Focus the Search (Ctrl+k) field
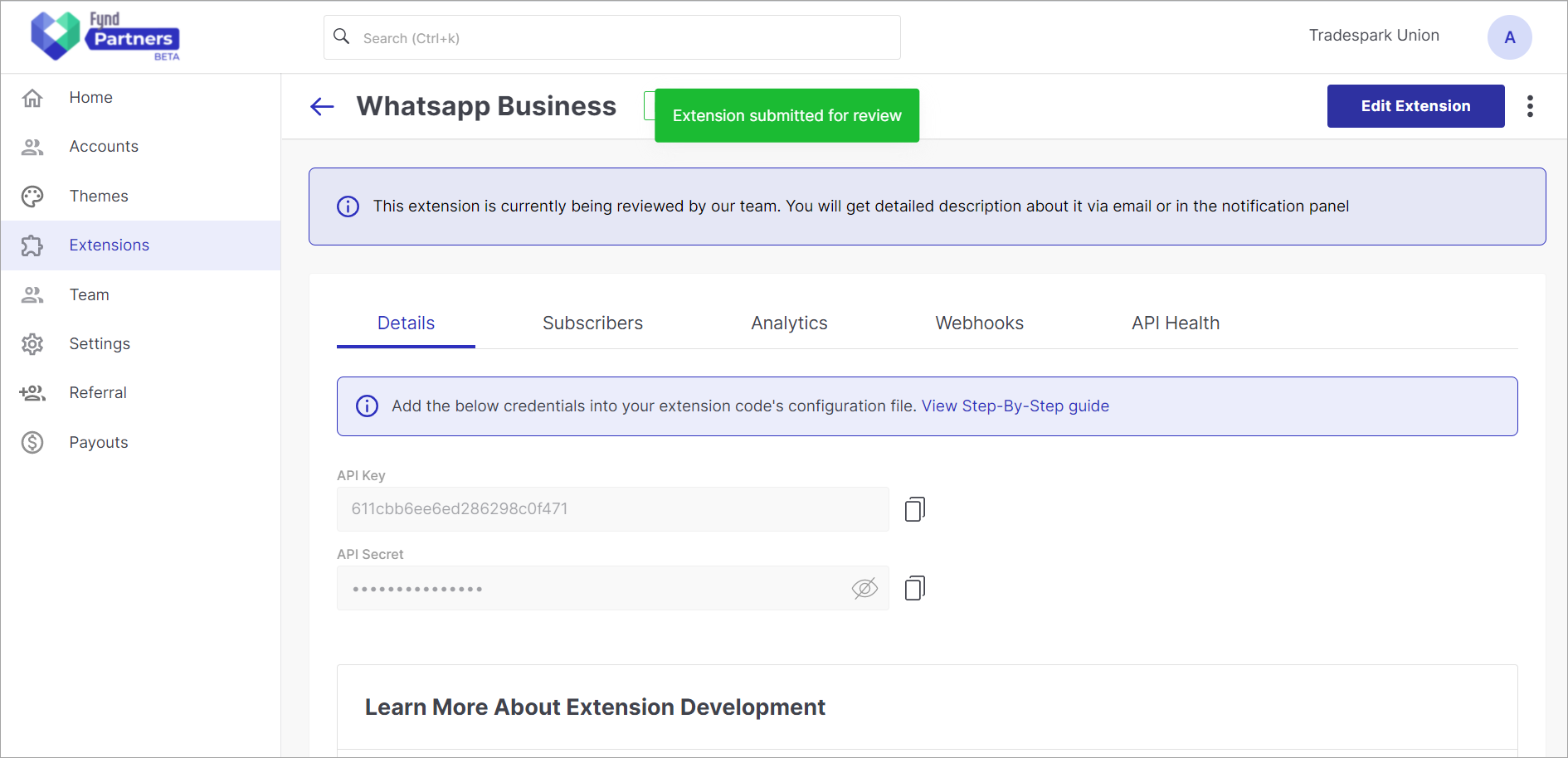Viewport: 1568px width, 758px height. tap(612, 37)
